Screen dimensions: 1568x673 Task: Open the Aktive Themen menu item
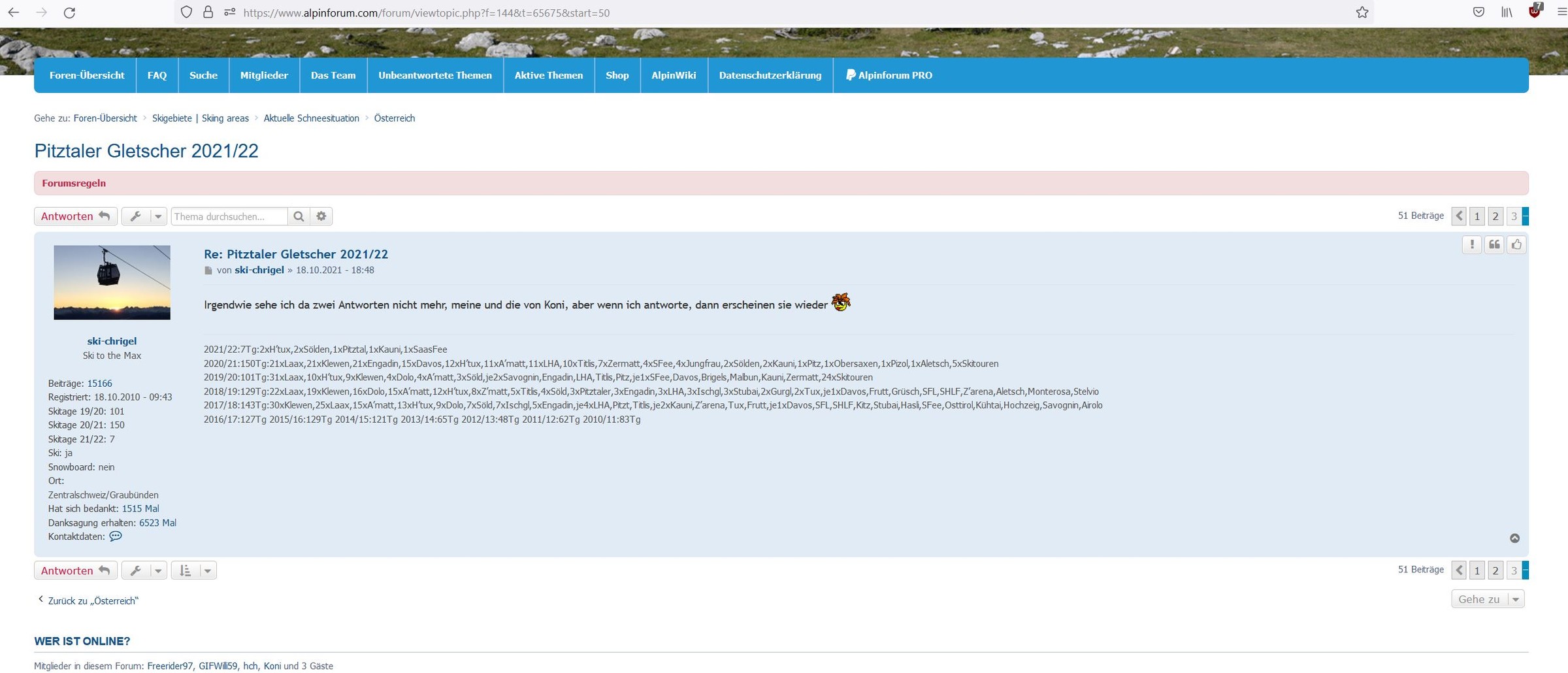click(x=548, y=75)
